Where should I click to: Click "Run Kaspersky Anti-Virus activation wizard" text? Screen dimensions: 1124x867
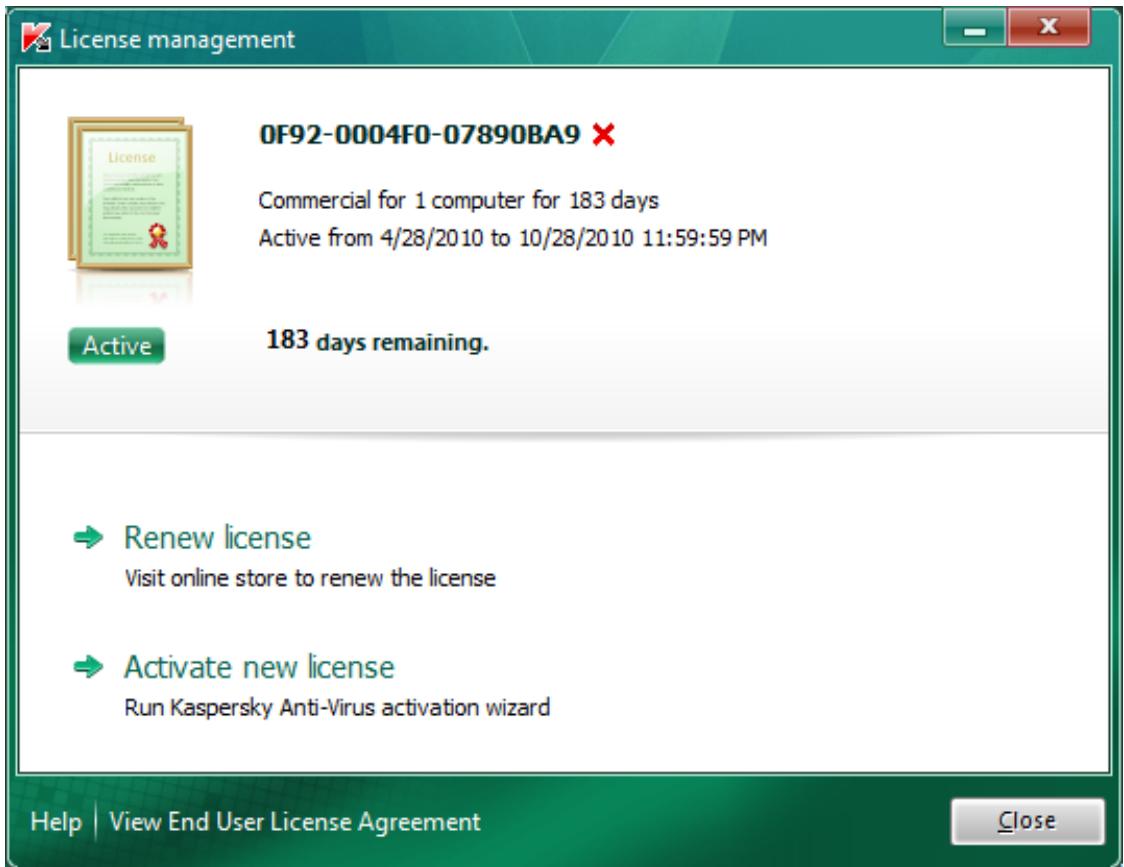(337, 708)
